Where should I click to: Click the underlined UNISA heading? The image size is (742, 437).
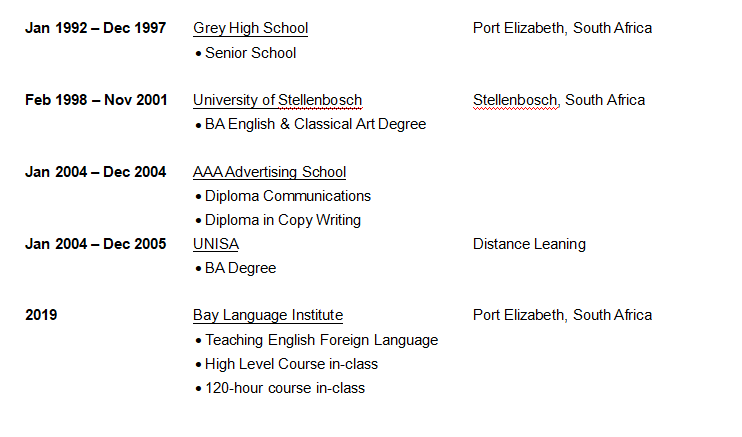[x=216, y=244]
